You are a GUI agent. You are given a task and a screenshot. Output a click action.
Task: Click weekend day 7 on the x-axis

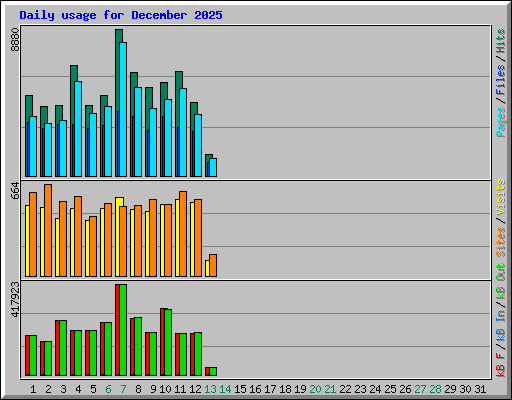point(123,389)
